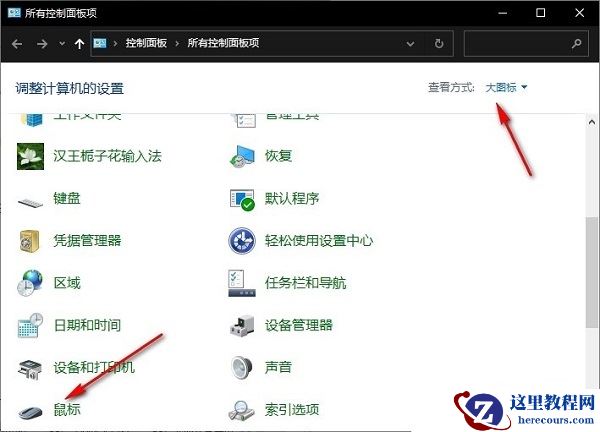
Task: Open the 默认程序 link
Action: coord(292,199)
